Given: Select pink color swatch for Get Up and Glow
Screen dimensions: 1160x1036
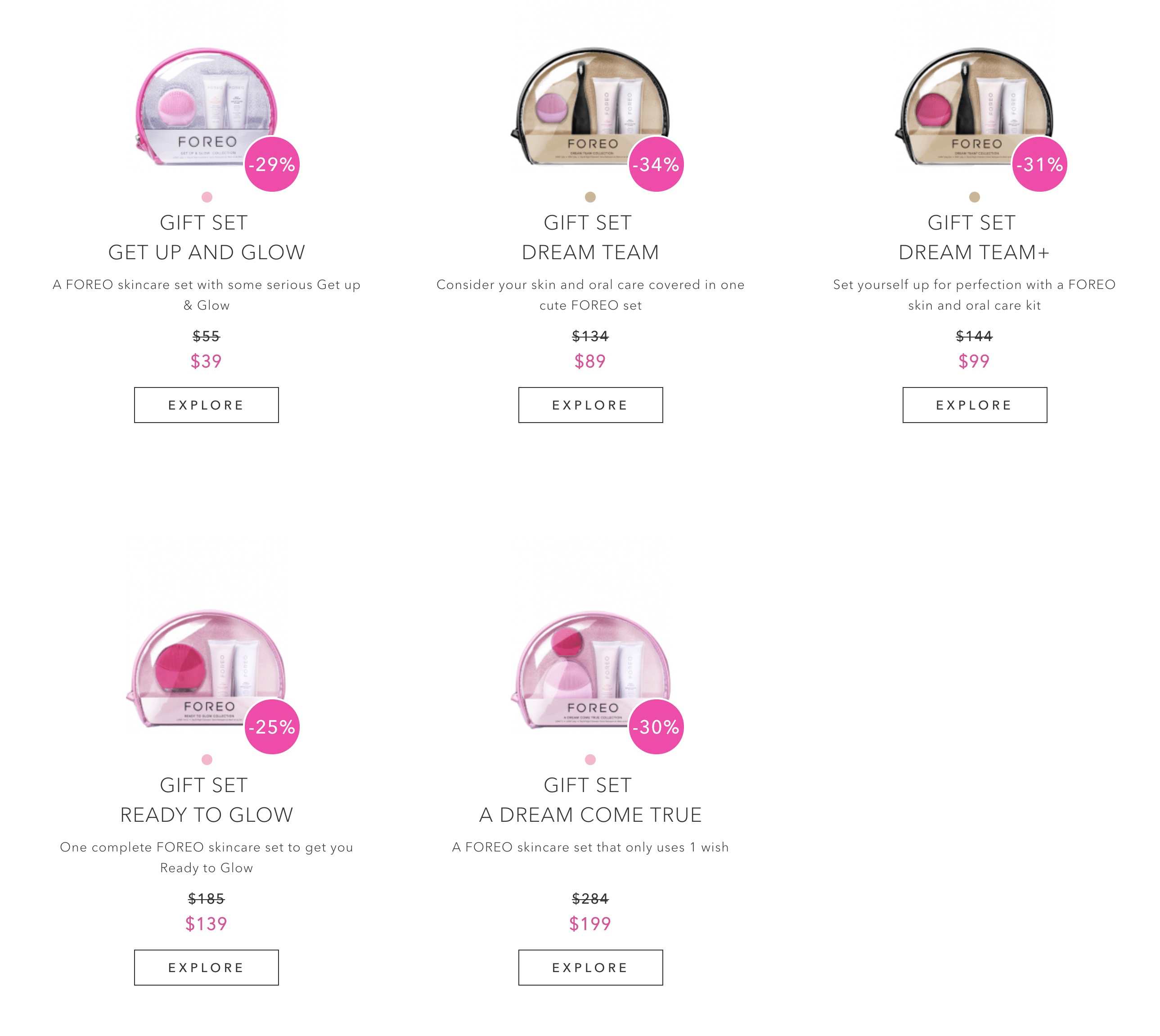Looking at the screenshot, I should 207,197.
